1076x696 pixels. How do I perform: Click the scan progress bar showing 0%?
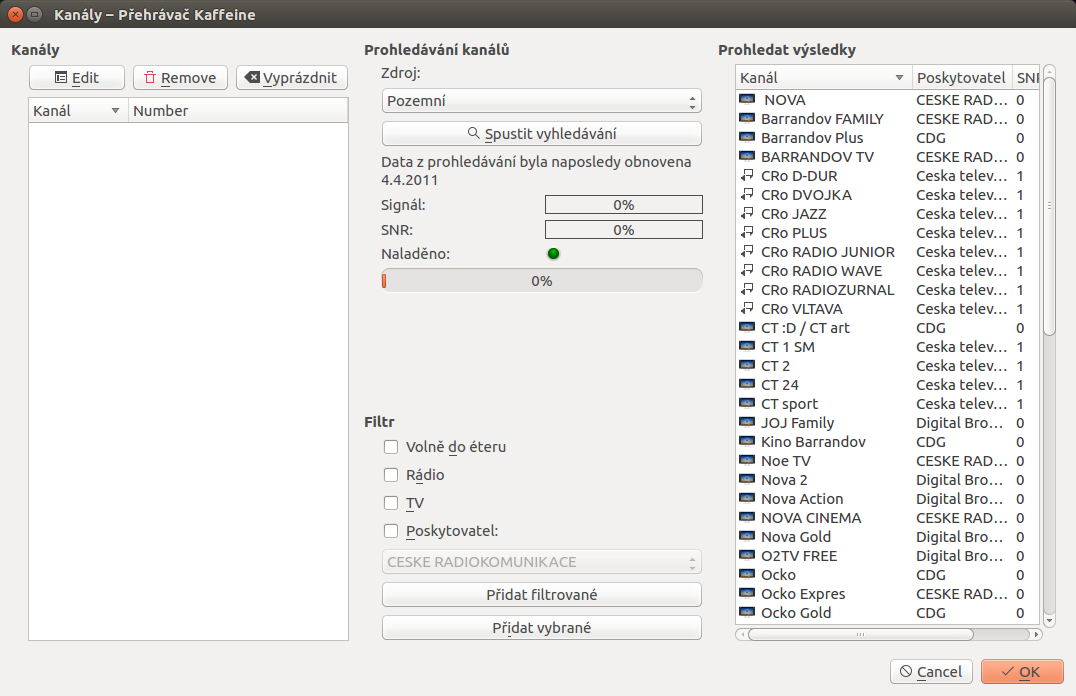pos(541,281)
